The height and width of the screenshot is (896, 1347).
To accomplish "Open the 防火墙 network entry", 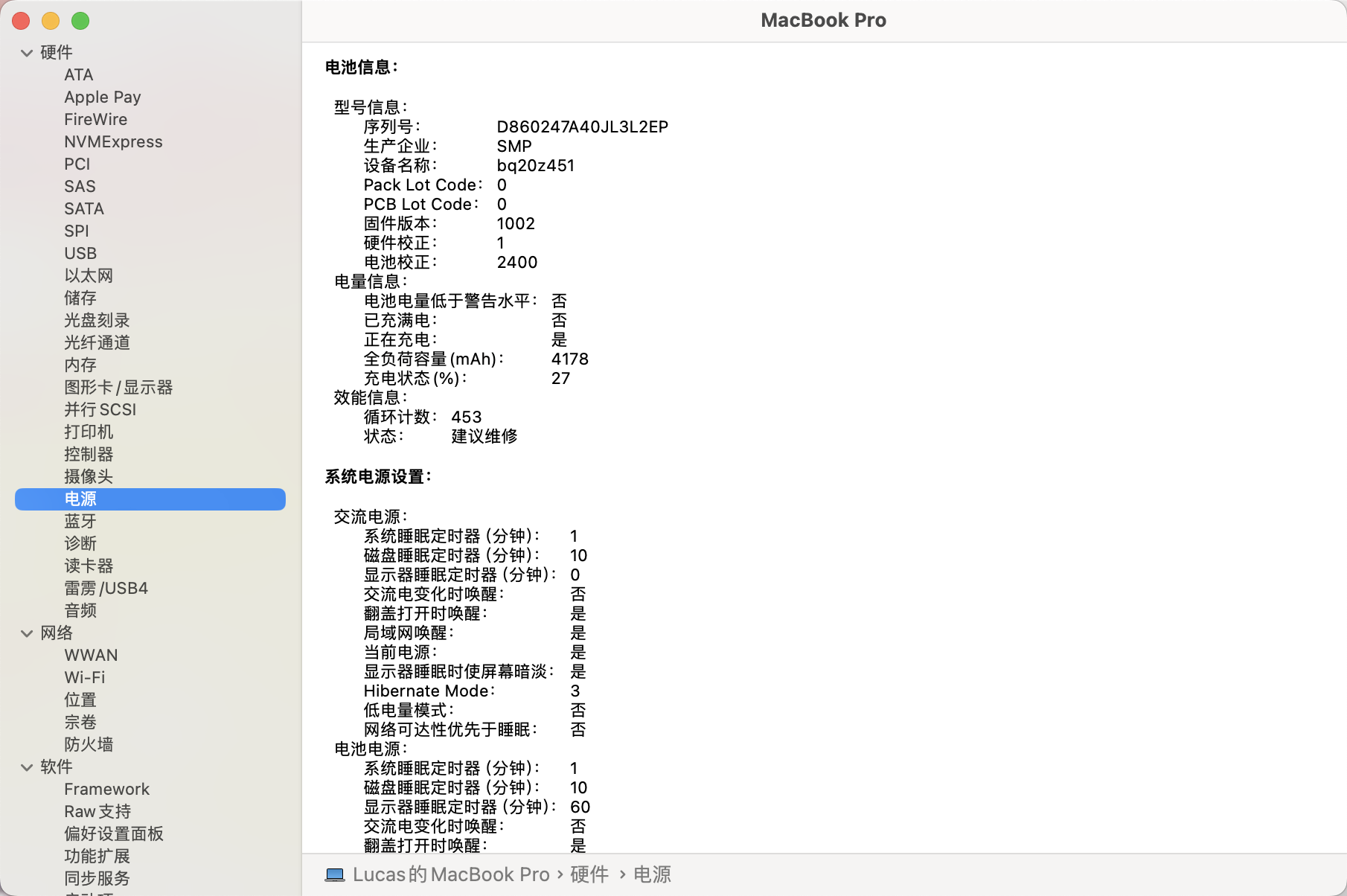I will pos(89,745).
